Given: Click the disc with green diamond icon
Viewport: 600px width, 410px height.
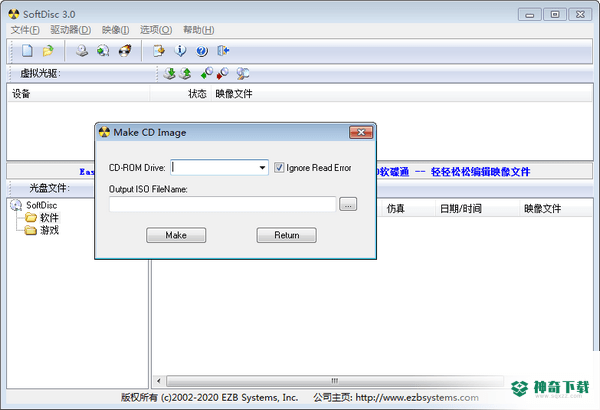Looking at the screenshot, I should (207, 73).
